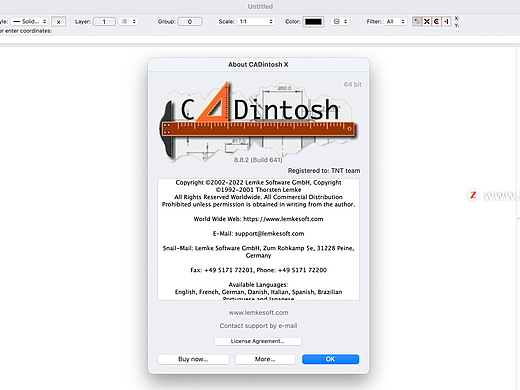
Task: Click the version 8.8.2 (Build 641) text
Action: [x=258, y=160]
